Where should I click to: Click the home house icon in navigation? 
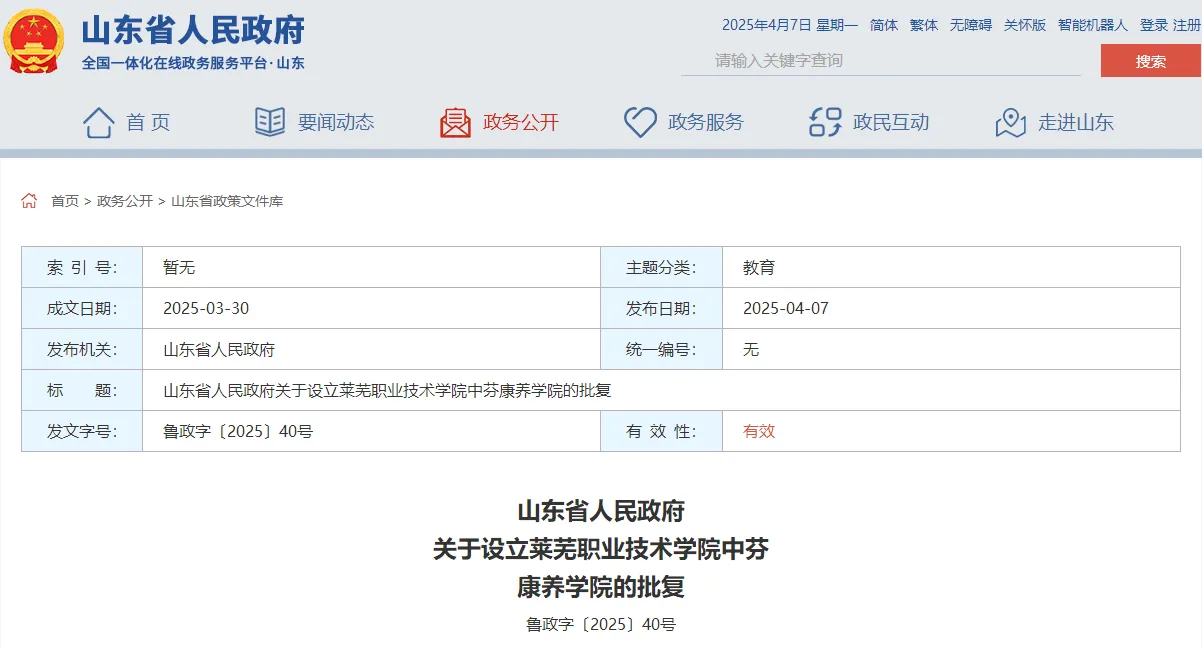pos(98,122)
